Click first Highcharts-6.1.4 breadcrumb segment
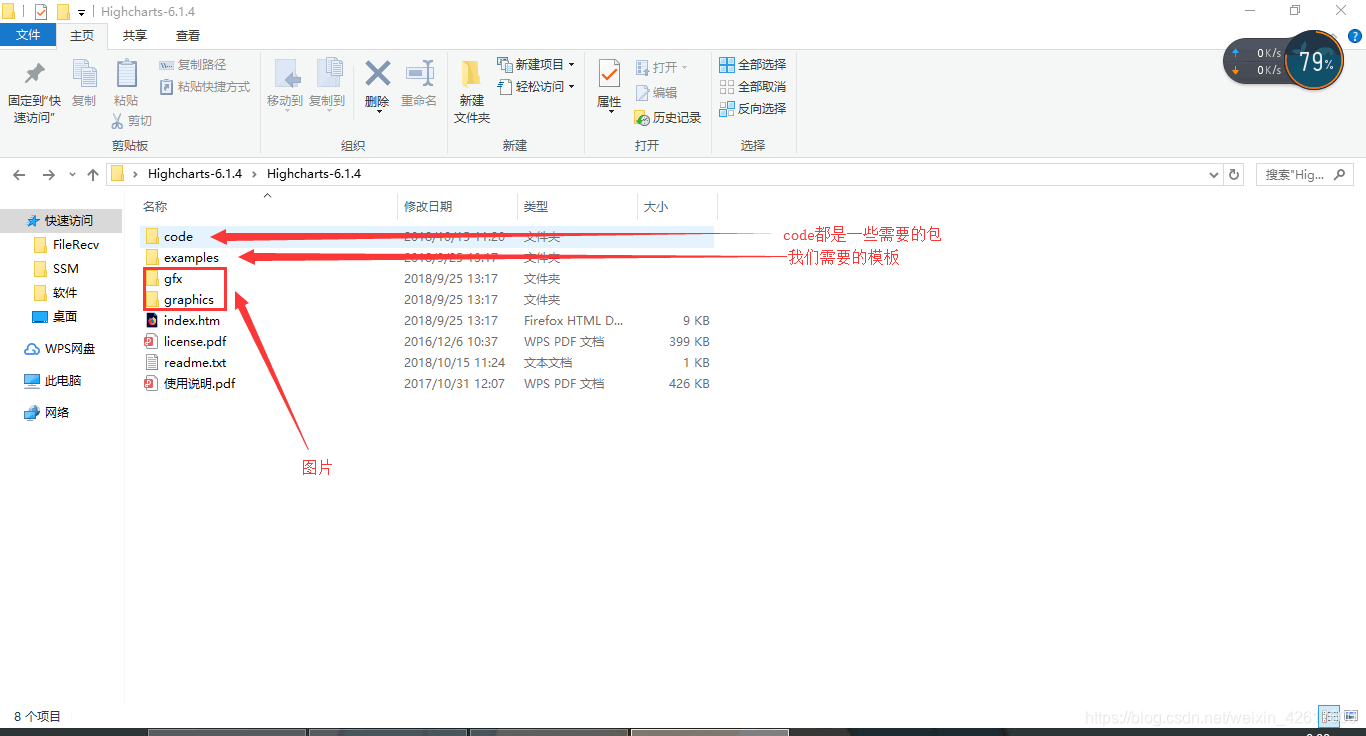The width and height of the screenshot is (1366, 736). [195, 174]
